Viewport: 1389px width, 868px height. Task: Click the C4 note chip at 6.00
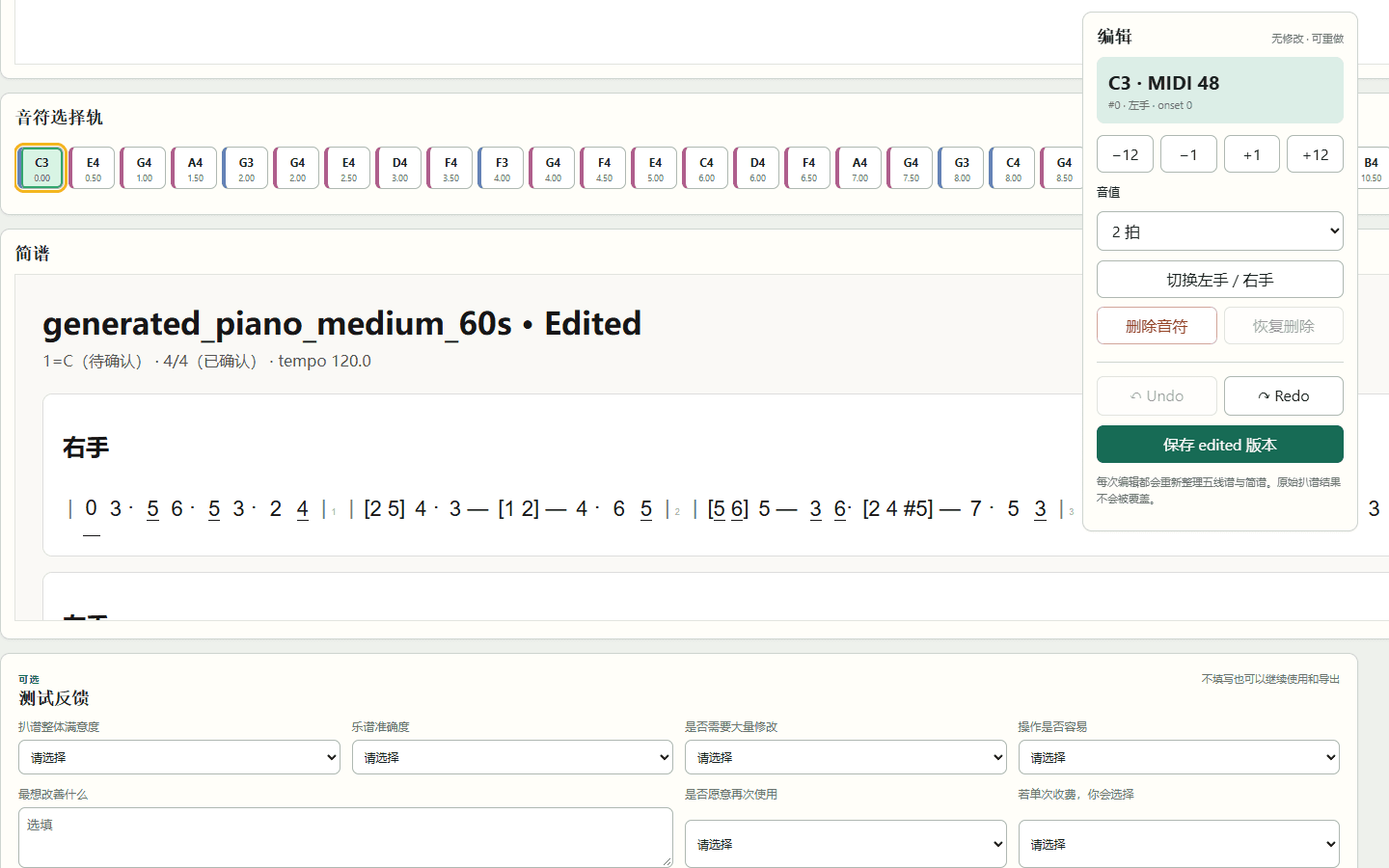(706, 168)
